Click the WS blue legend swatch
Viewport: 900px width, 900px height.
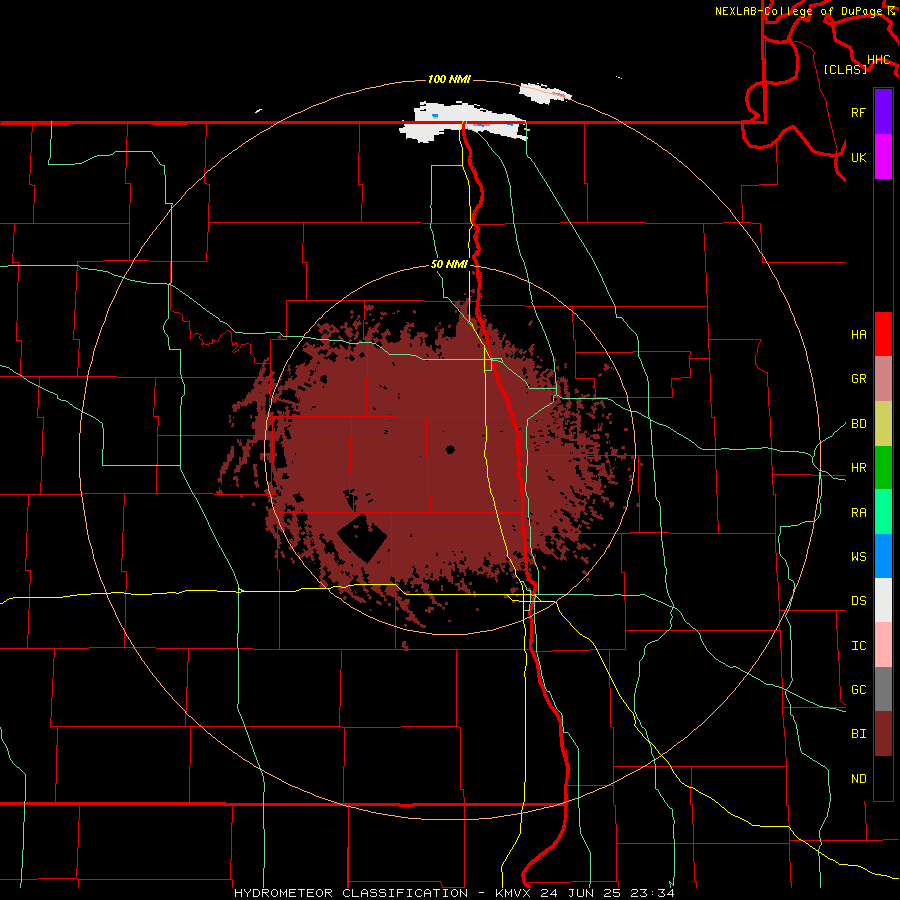(883, 556)
